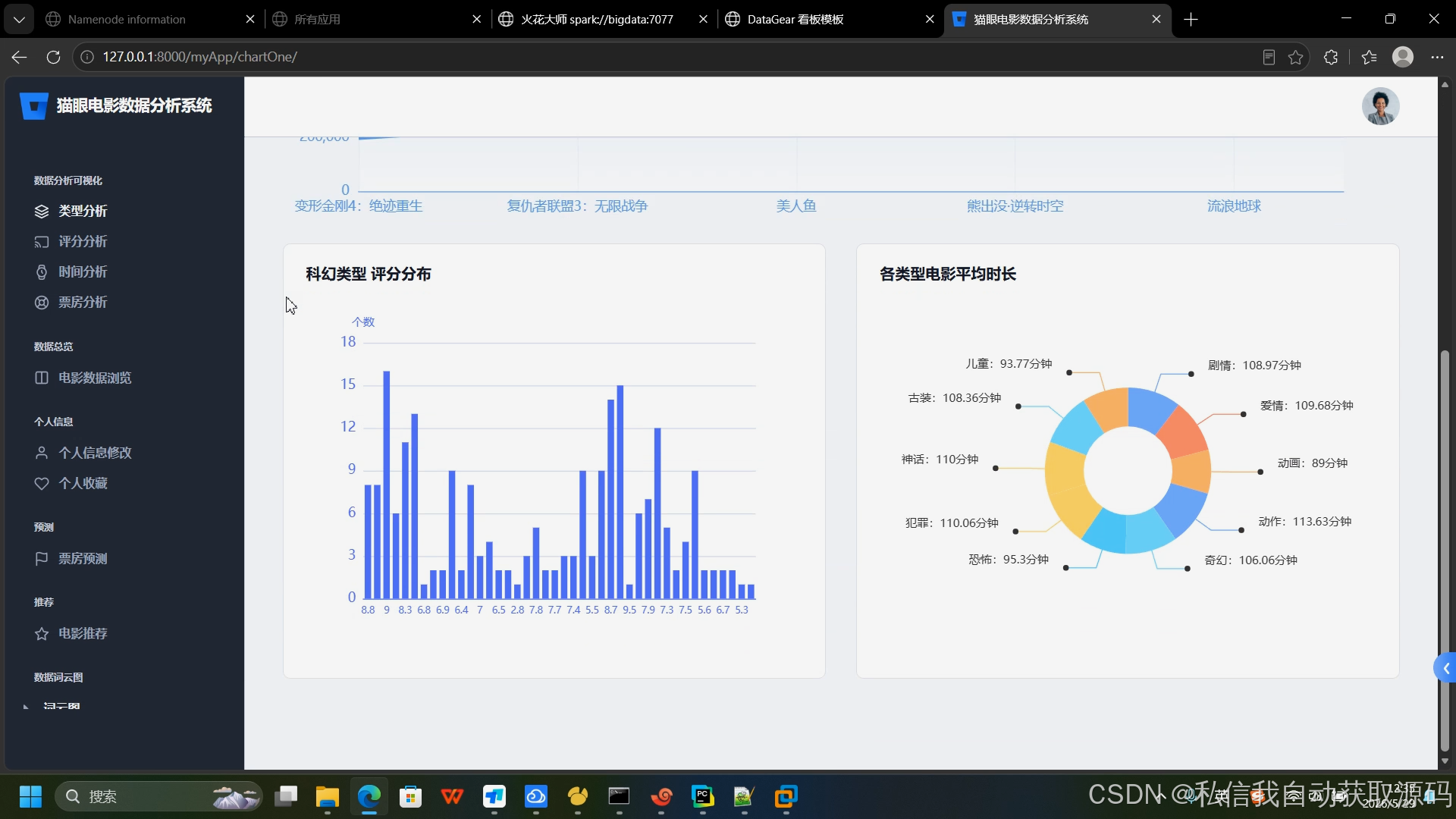Select the 变形金刚4: 绝迹重生 label
Image resolution: width=1456 pixels, height=819 pixels.
[359, 206]
